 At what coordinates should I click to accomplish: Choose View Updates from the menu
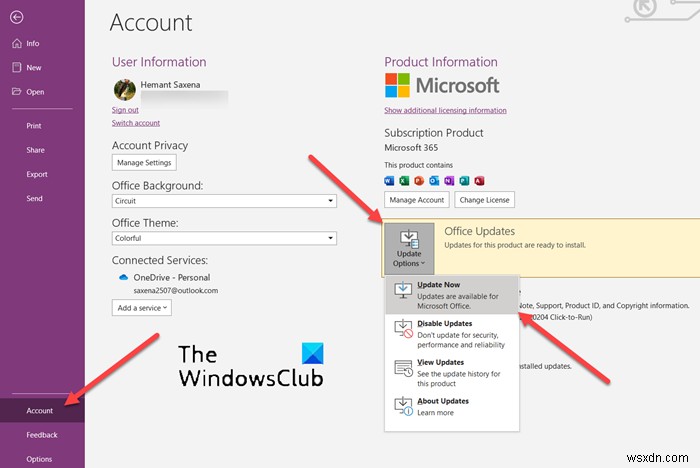click(452, 372)
